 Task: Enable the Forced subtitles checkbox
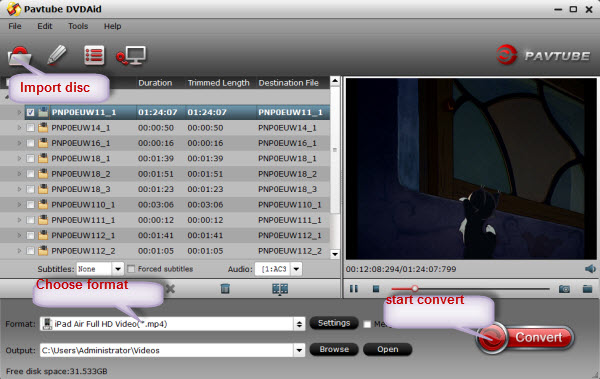[131, 269]
